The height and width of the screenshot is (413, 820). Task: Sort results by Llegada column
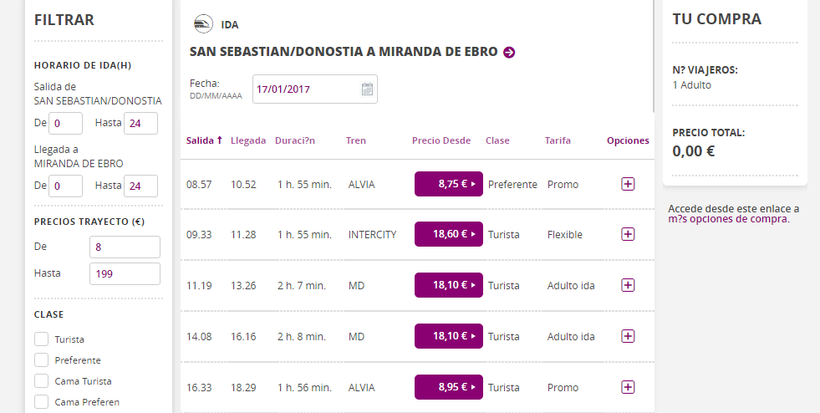click(x=247, y=140)
